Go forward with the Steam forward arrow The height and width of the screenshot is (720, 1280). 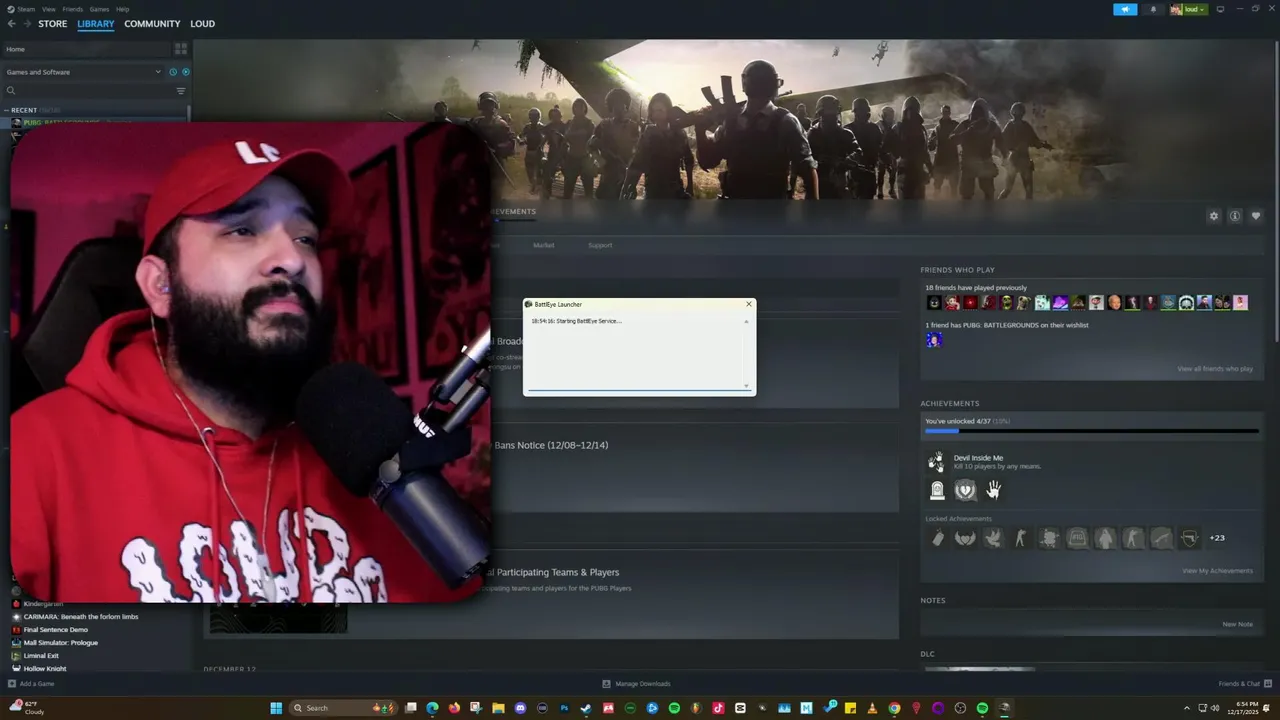[27, 24]
